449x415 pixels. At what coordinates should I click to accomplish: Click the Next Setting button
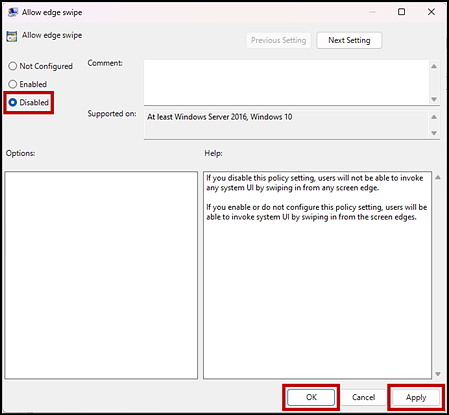click(x=349, y=40)
